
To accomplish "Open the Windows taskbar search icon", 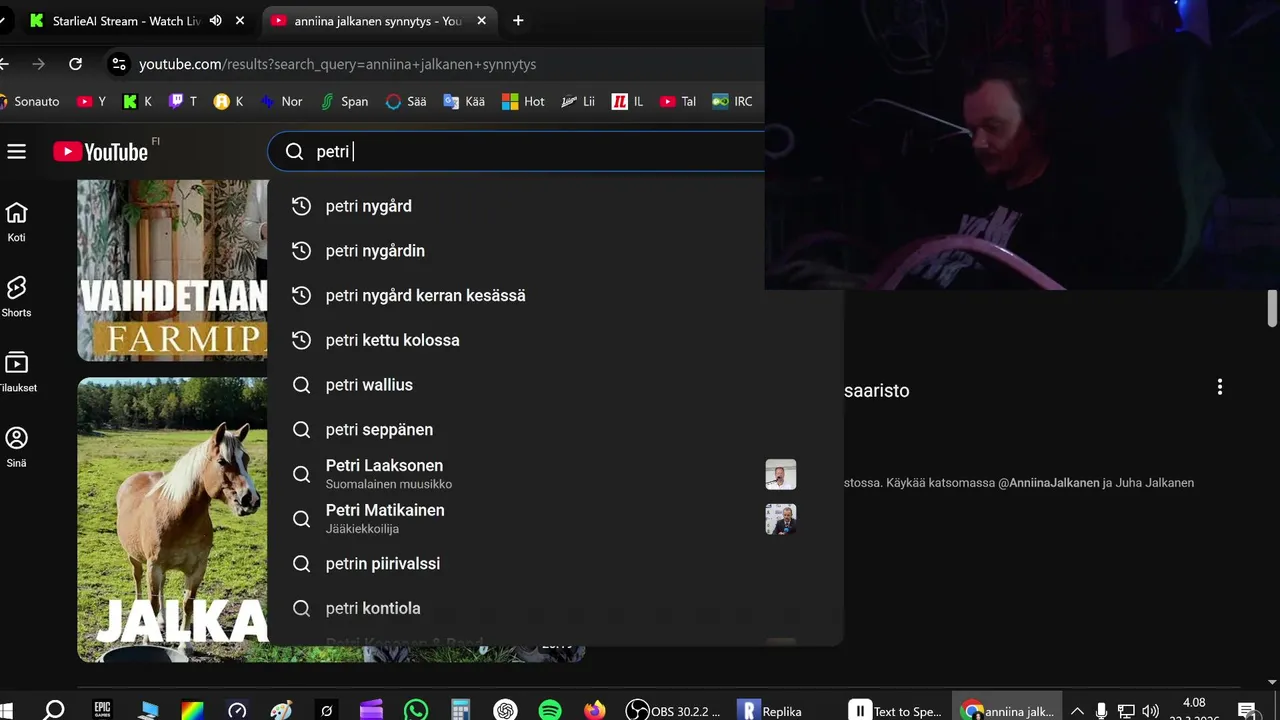I will (x=54, y=710).
